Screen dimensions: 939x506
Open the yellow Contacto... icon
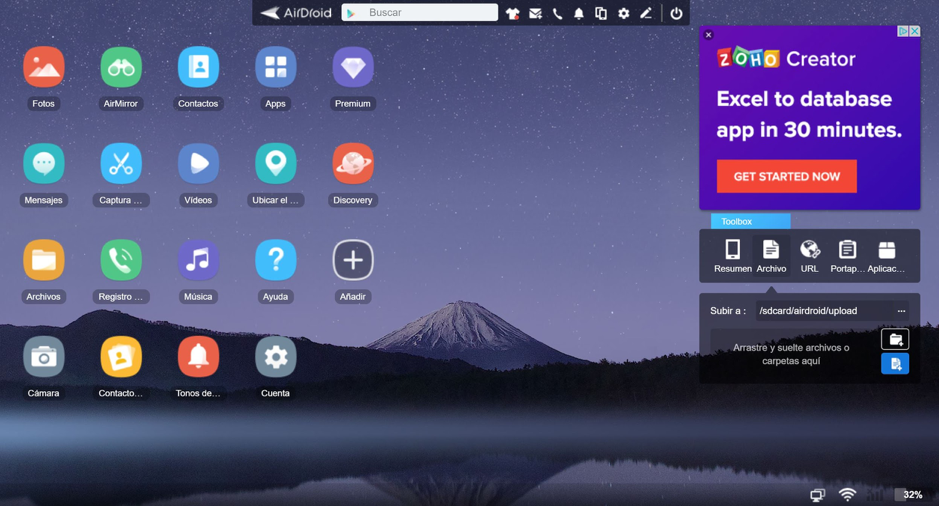(x=121, y=357)
